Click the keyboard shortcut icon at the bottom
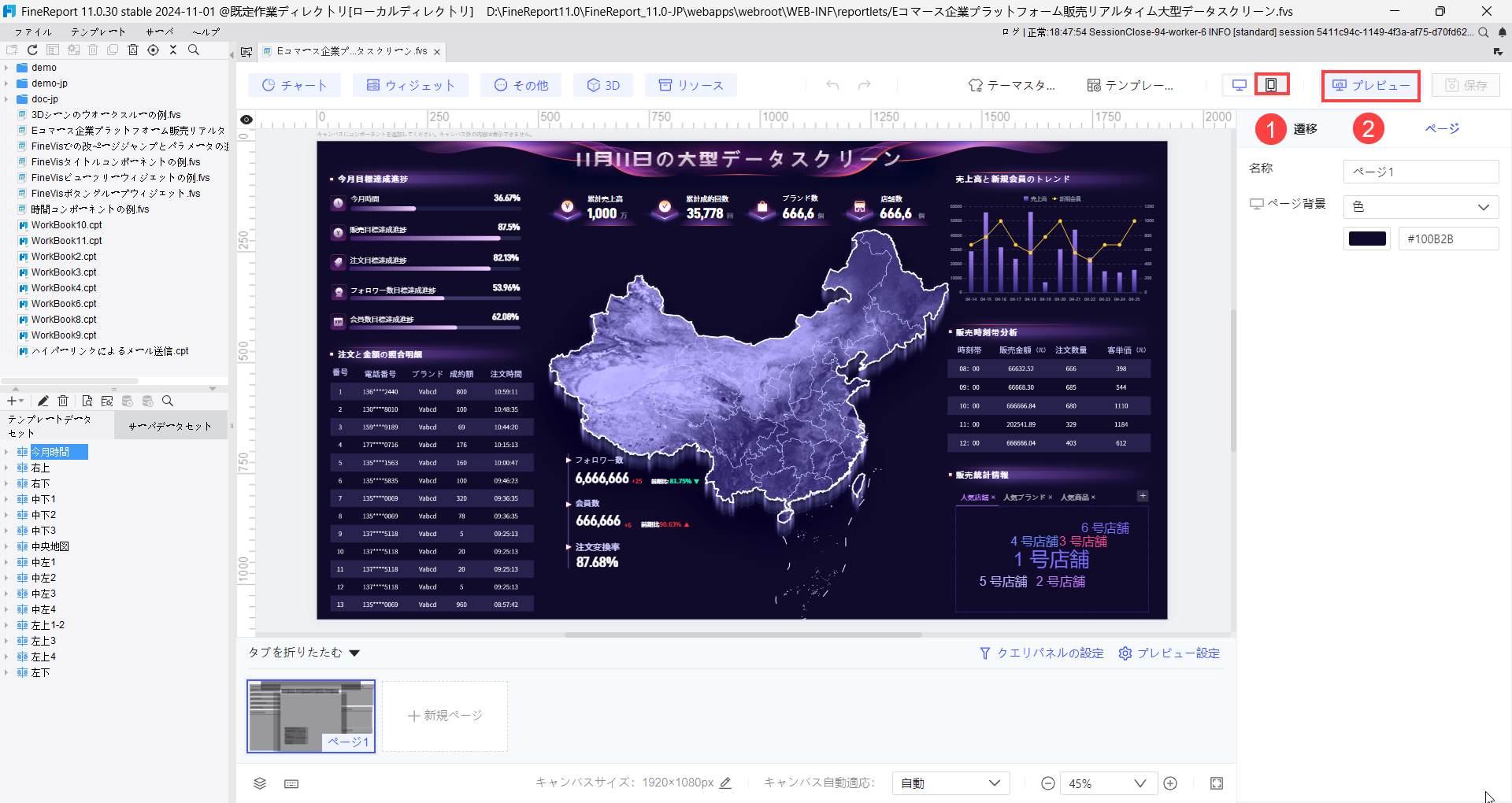 [x=291, y=783]
